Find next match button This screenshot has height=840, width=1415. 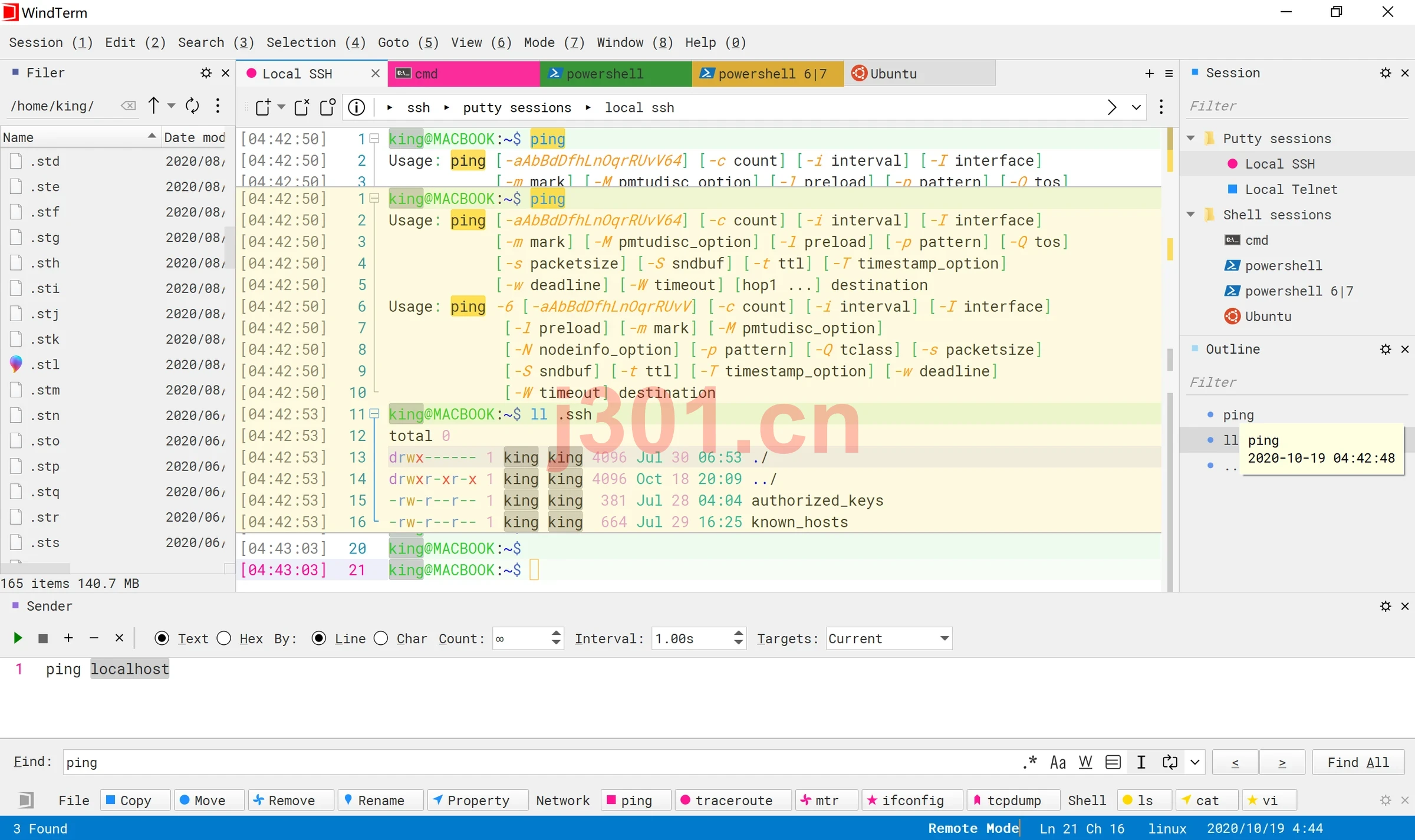point(1282,762)
